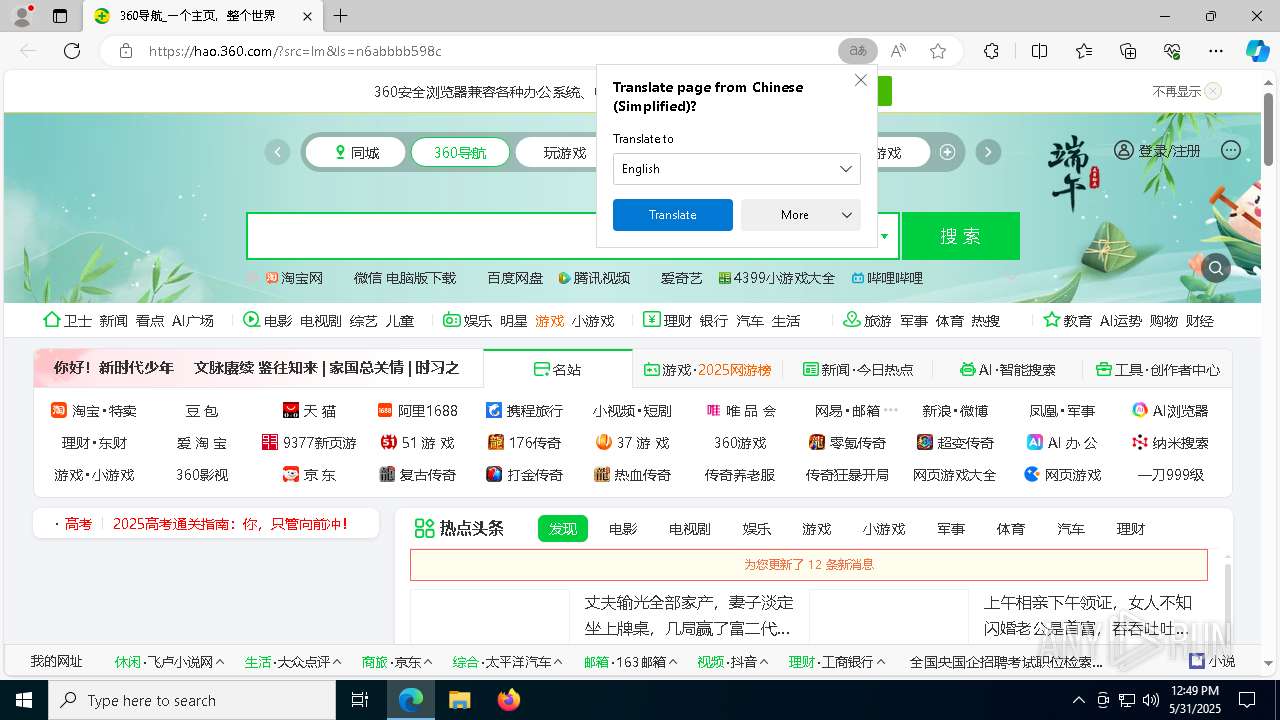1280x720 pixels.
Task: Select the 发现 headlines tab
Action: [563, 529]
